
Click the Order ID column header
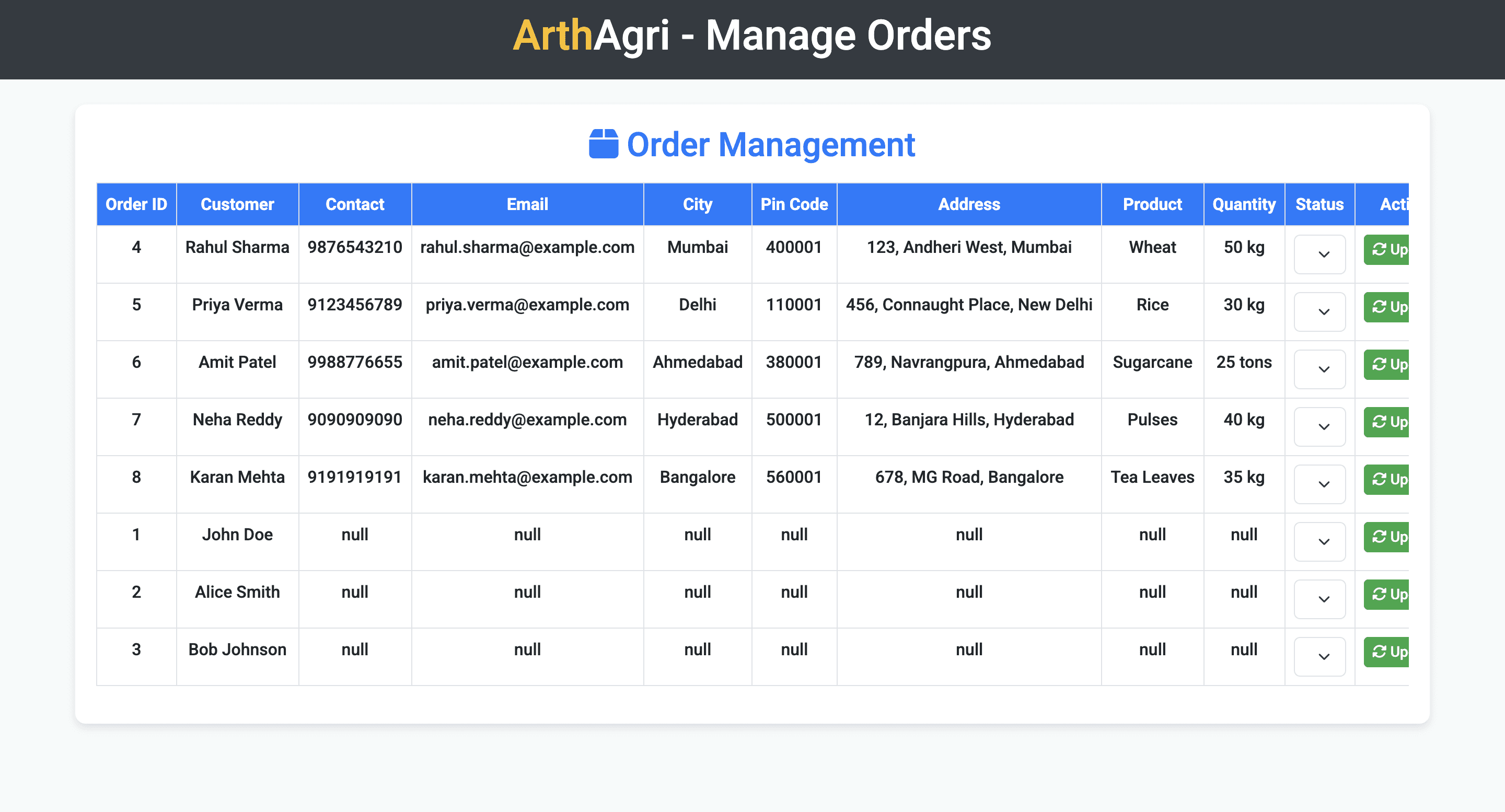click(136, 204)
